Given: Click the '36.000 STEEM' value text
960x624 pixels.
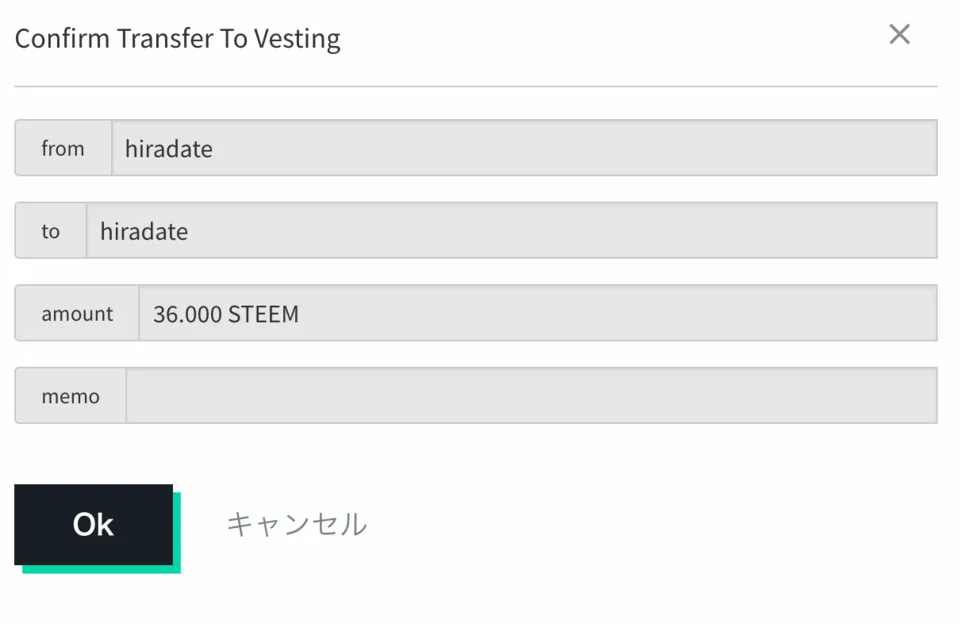Looking at the screenshot, I should click(226, 314).
